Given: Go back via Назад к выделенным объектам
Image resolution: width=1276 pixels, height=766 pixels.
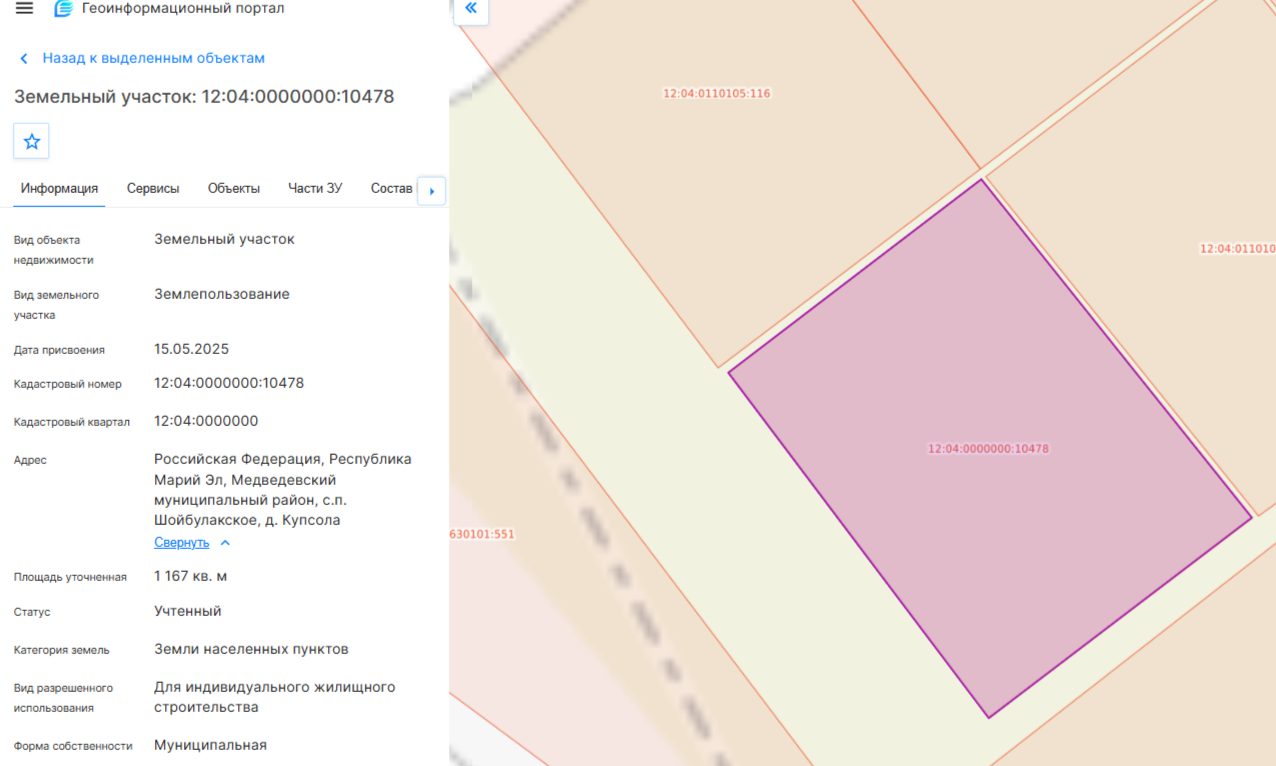Looking at the screenshot, I should [153, 58].
